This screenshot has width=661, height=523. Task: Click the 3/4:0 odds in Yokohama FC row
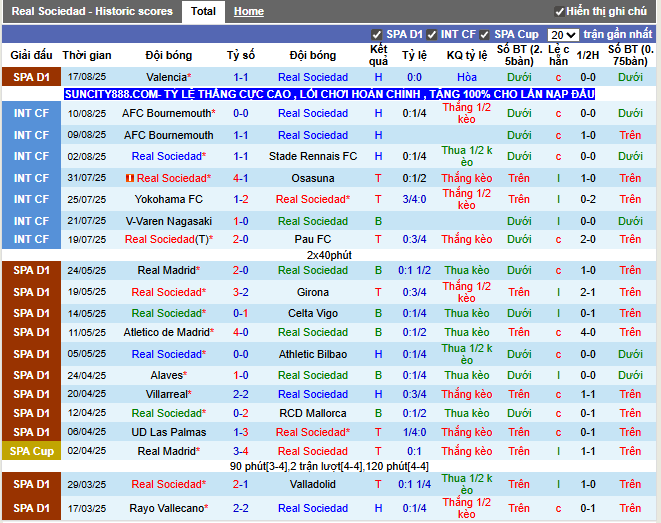[x=414, y=199]
